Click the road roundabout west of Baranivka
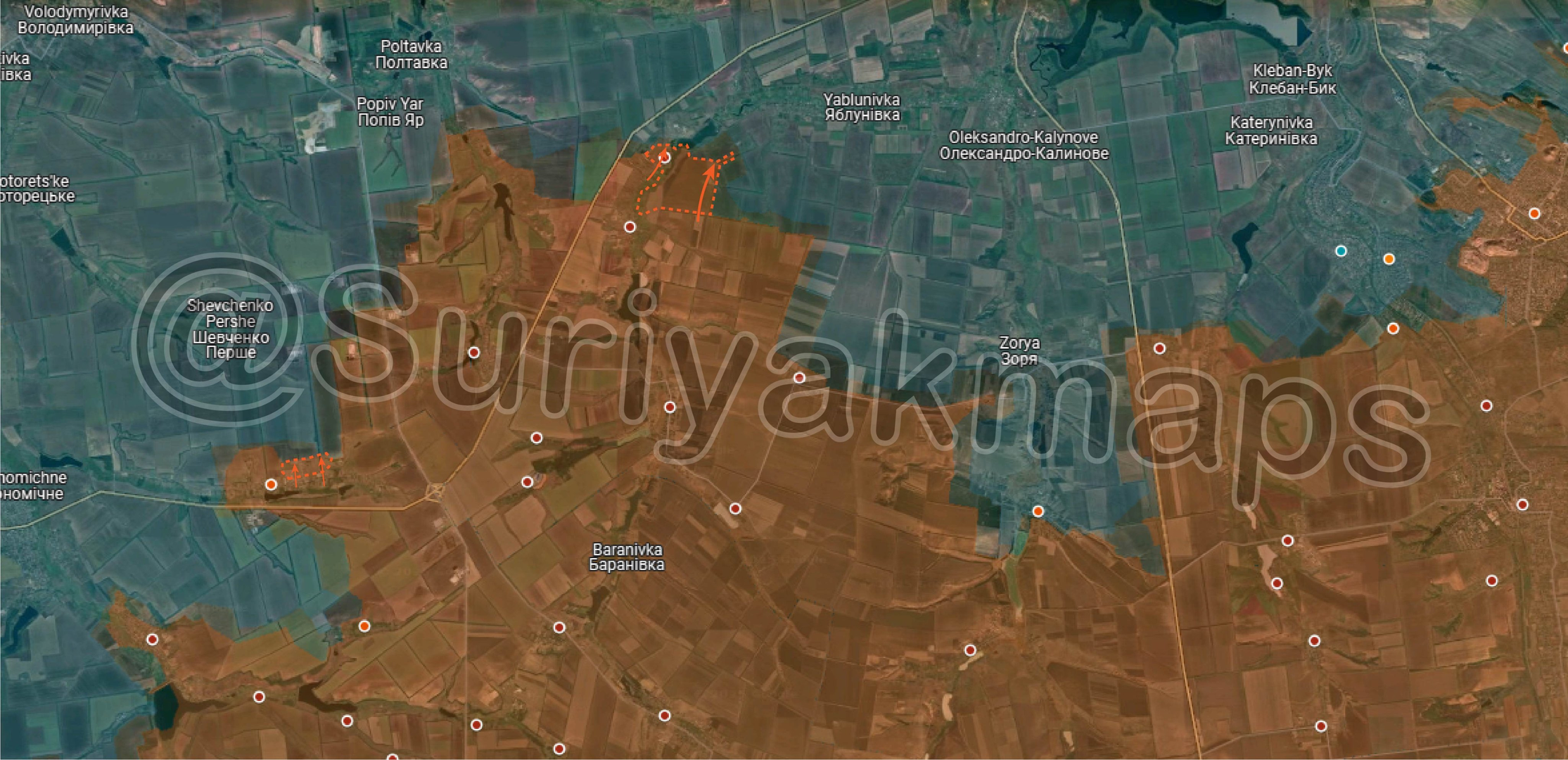Screen dimensions: 1568x760 coord(436,490)
